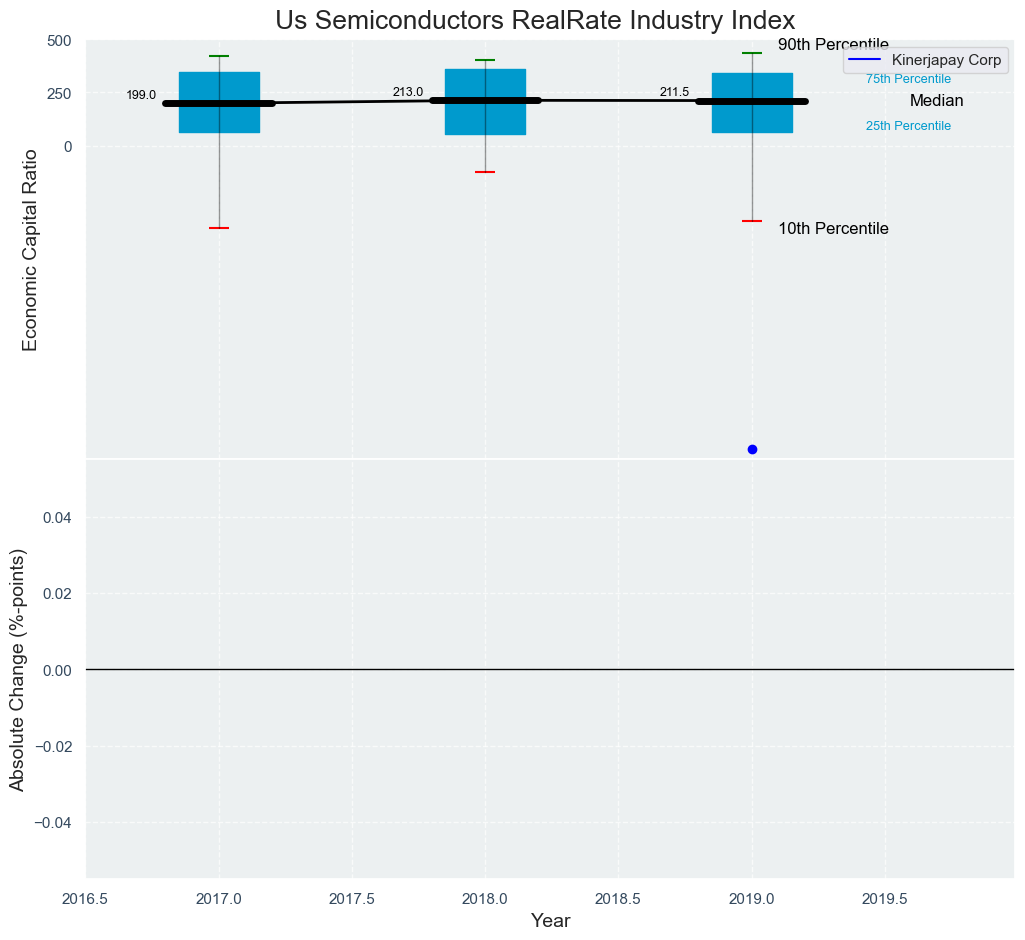The height and width of the screenshot is (940, 1025).
Task: Click the 213.0 median value label
Action: coord(407,92)
